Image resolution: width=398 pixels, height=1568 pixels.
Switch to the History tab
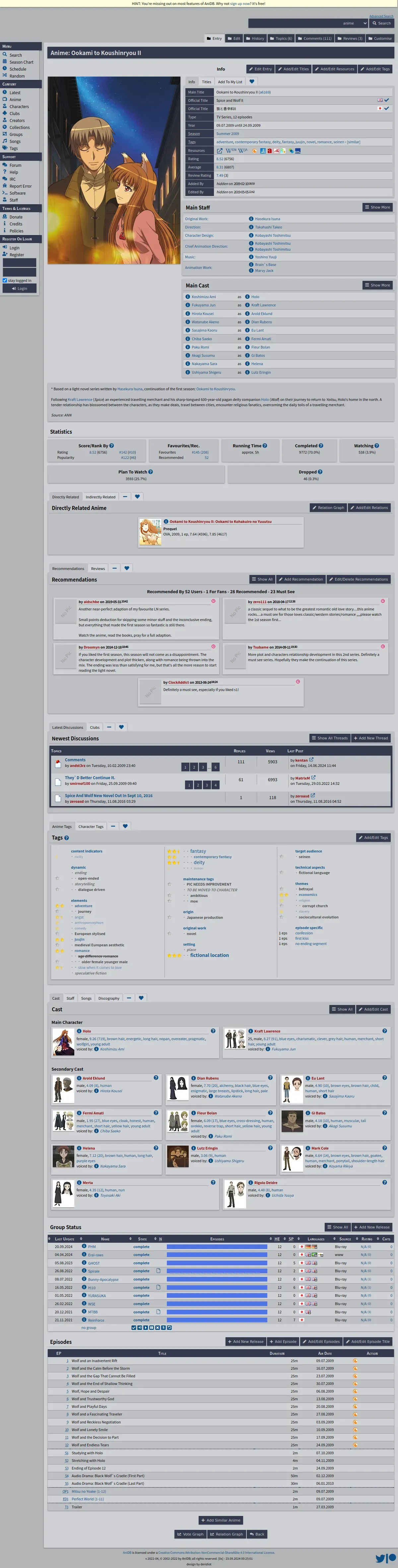click(x=255, y=38)
